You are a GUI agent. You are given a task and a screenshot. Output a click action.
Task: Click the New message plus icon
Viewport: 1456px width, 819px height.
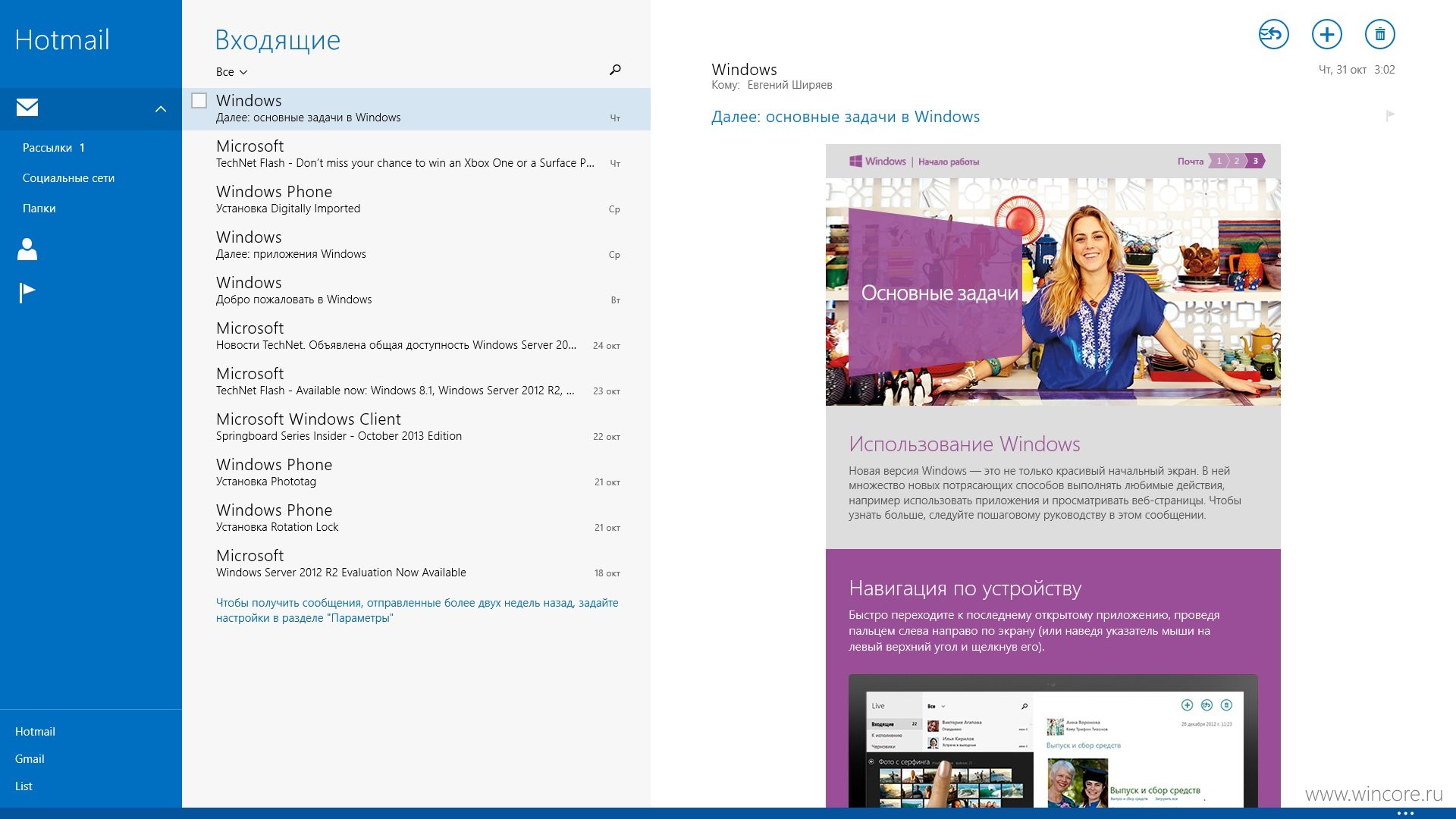pos(1326,34)
